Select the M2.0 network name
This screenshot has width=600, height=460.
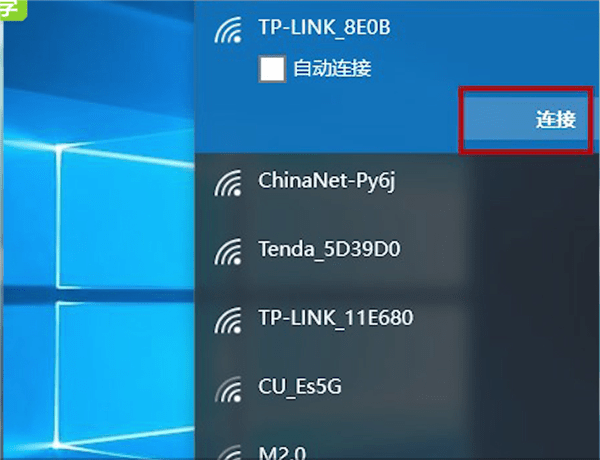coord(282,453)
